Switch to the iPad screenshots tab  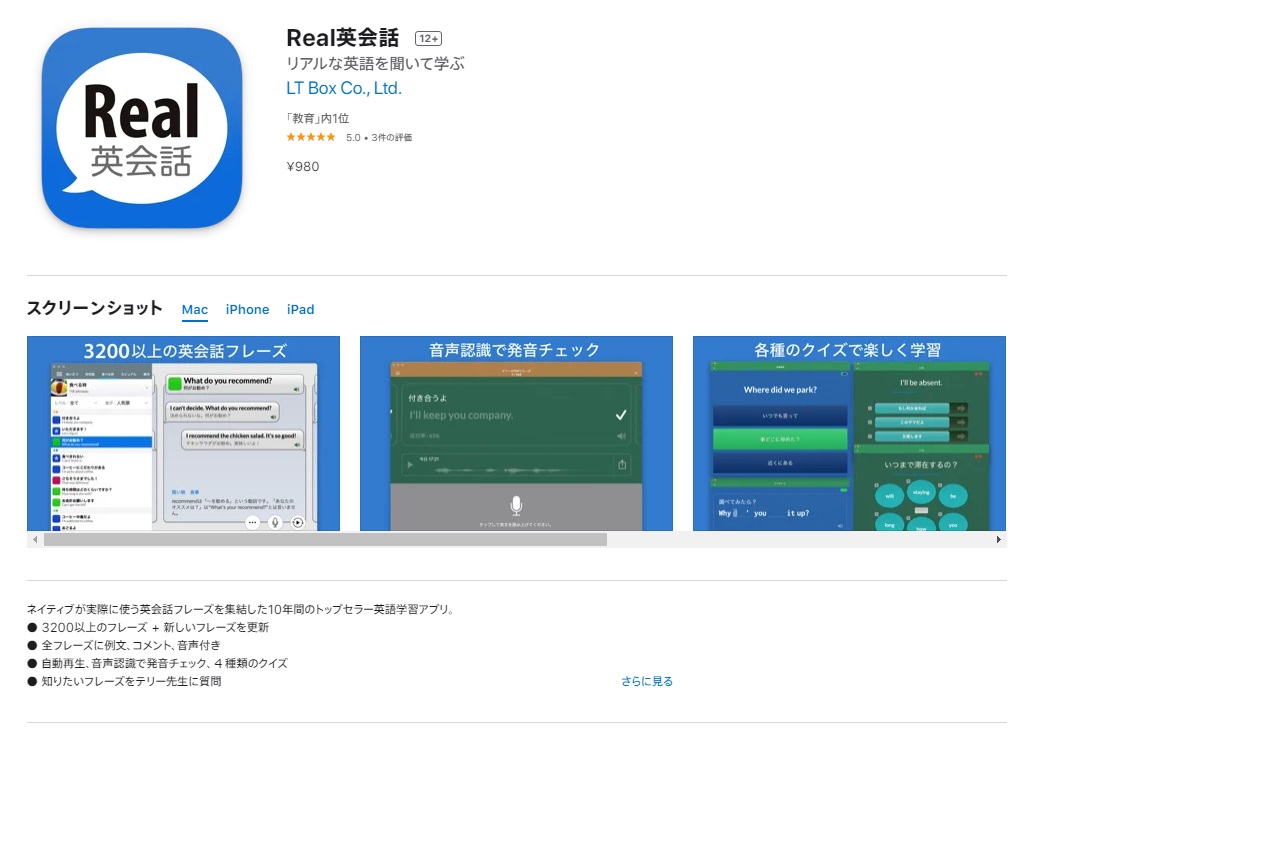pyautogui.click(x=301, y=310)
